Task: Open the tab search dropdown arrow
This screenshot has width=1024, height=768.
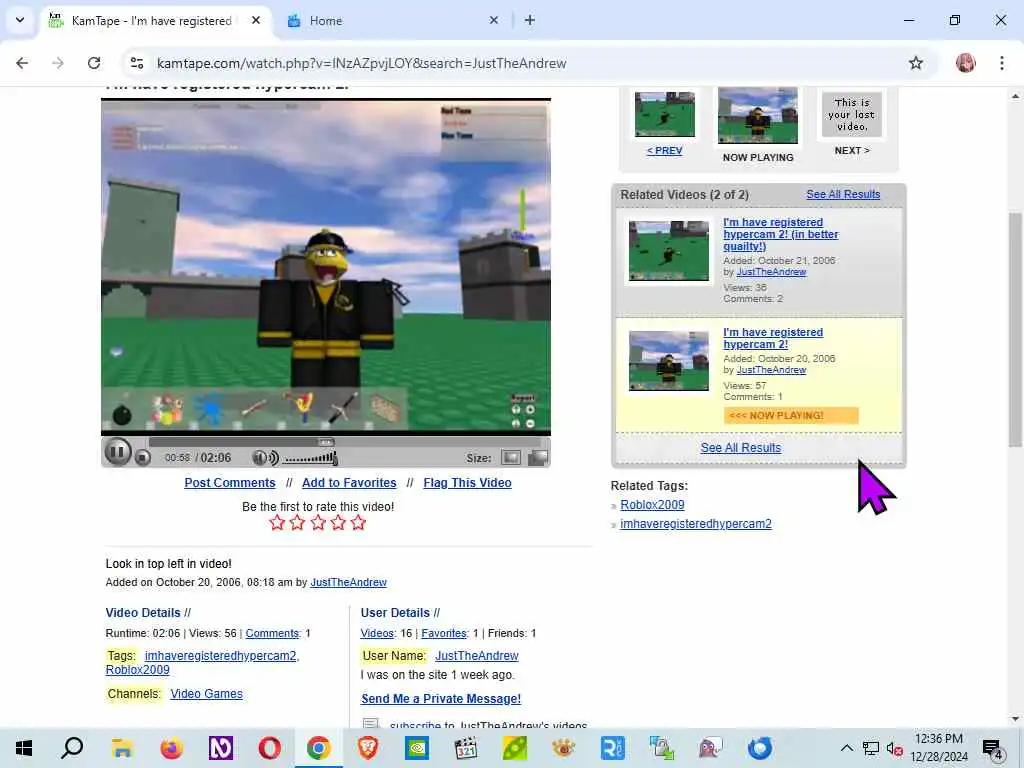Action: click(20, 20)
